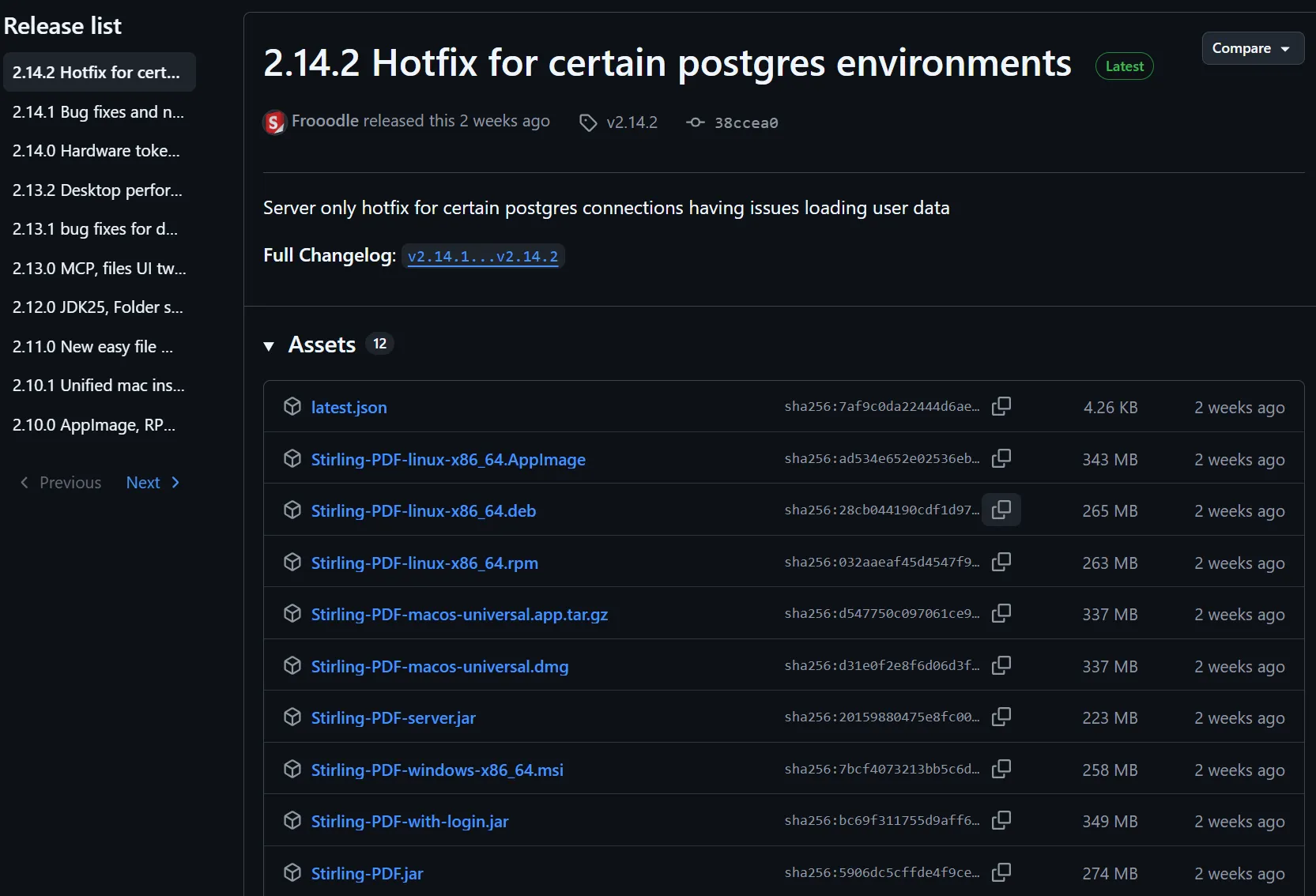
Task: Download Stirling-PDF-linux-x86_64.AppImage
Action: point(448,459)
